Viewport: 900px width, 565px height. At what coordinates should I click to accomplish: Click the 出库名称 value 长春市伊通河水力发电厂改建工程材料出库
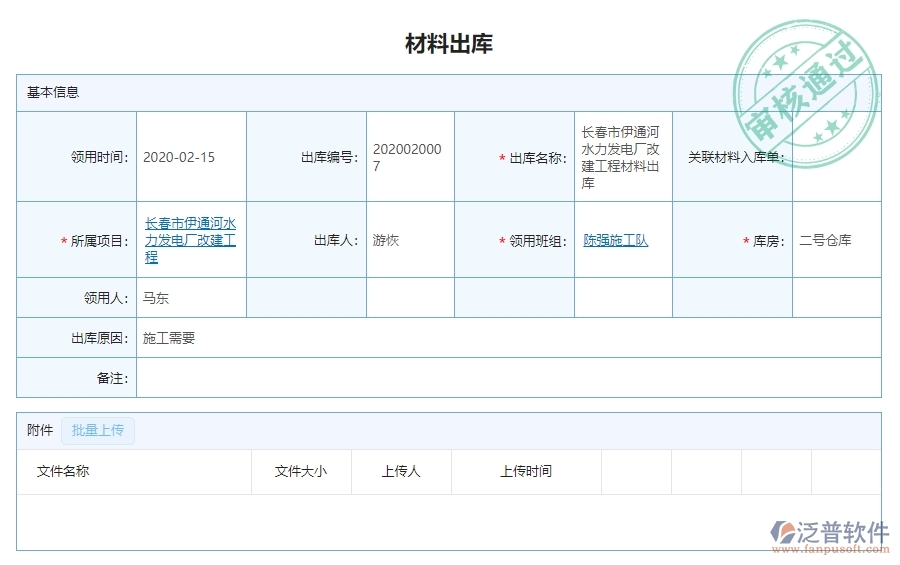coord(620,157)
